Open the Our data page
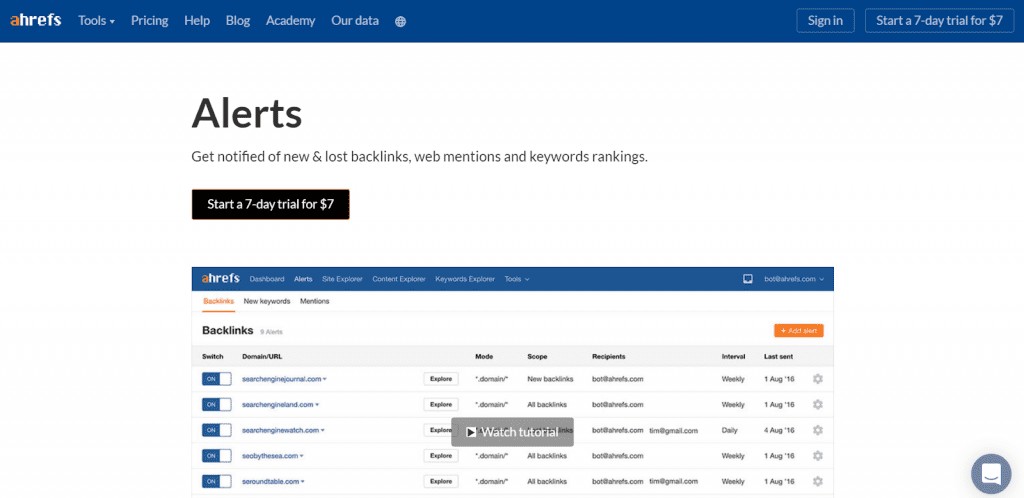The width and height of the screenshot is (1024, 498). coord(355,21)
